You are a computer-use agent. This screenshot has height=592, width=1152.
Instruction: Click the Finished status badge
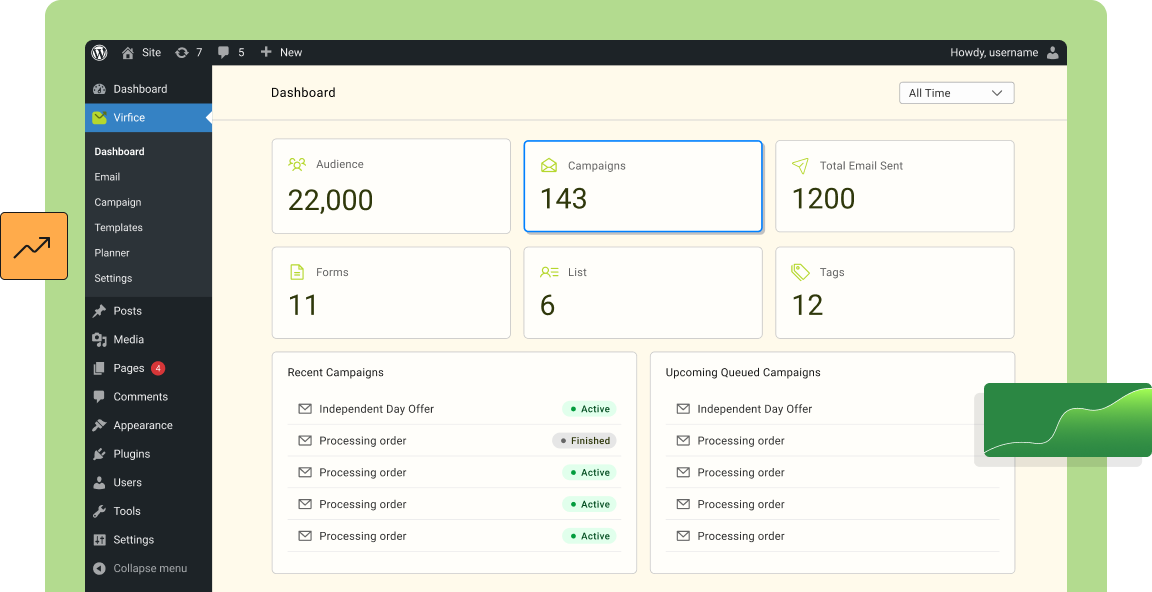[584, 441]
